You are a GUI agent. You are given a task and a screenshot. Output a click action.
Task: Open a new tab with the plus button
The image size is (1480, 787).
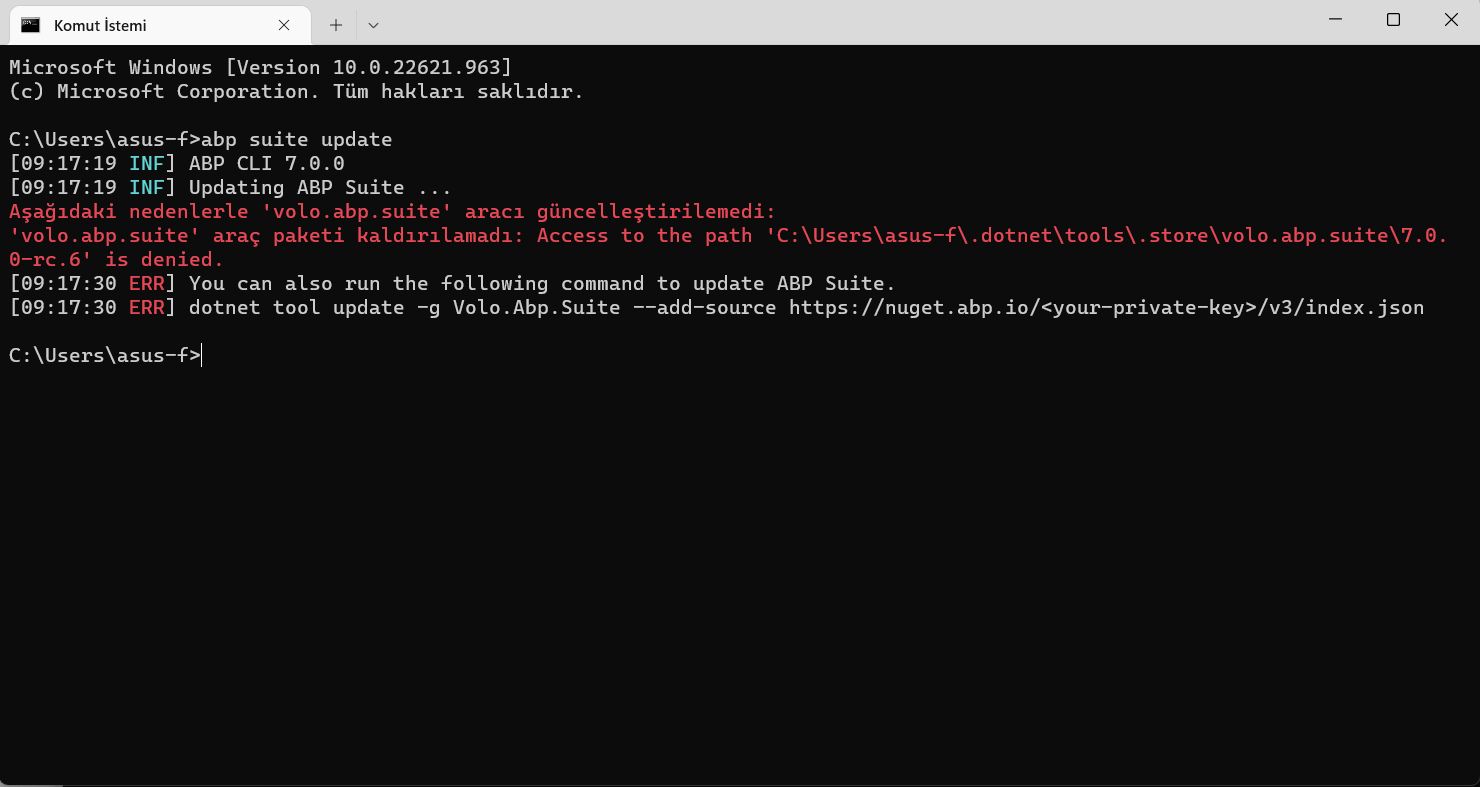pos(336,25)
